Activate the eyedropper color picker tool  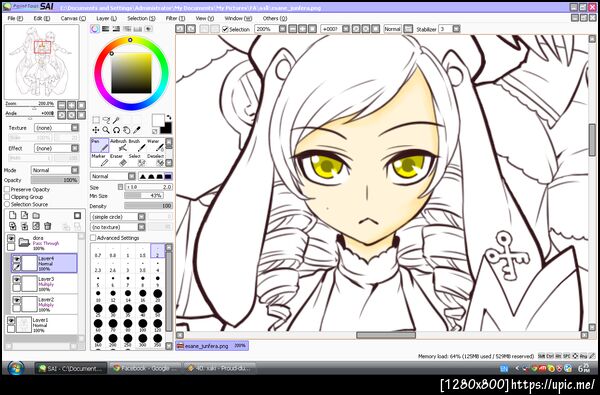[x=137, y=130]
